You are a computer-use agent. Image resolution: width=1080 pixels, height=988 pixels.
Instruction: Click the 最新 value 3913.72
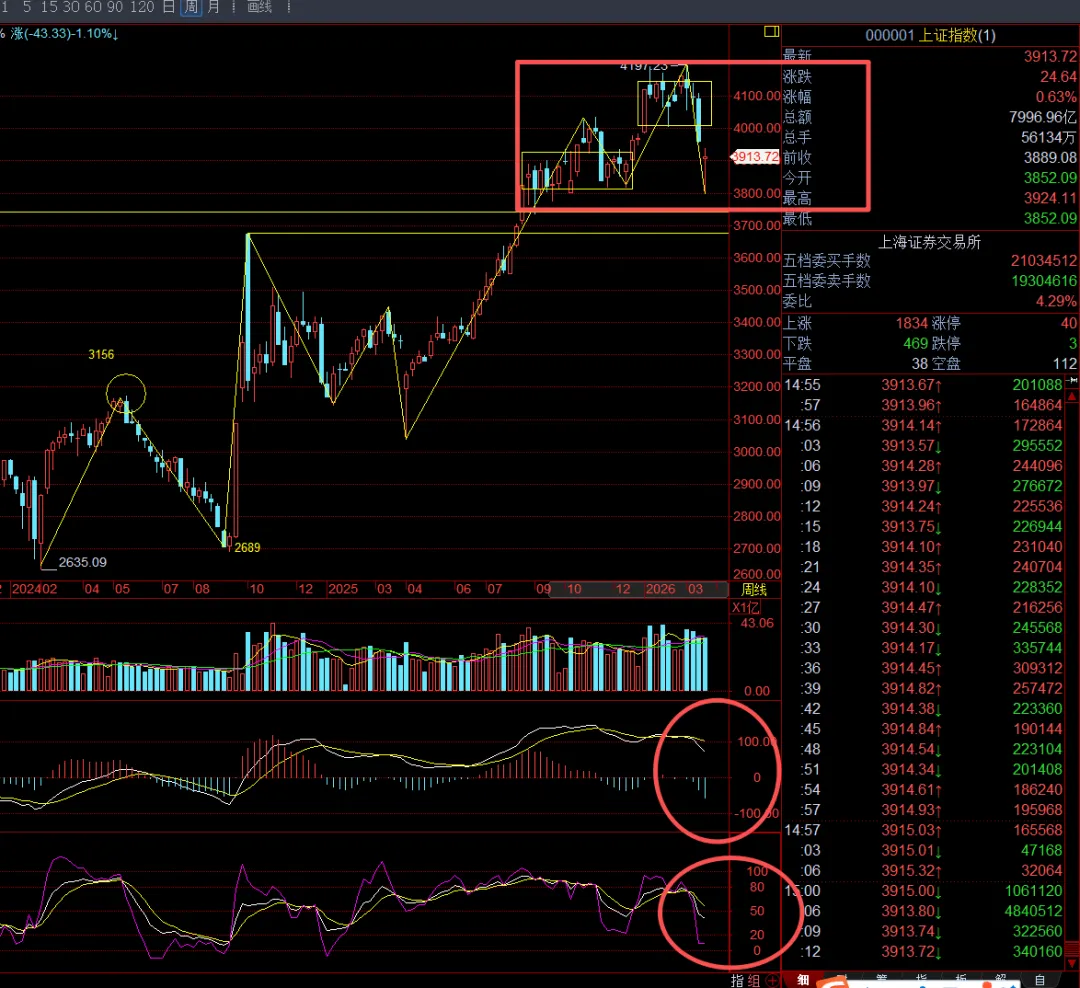1050,56
